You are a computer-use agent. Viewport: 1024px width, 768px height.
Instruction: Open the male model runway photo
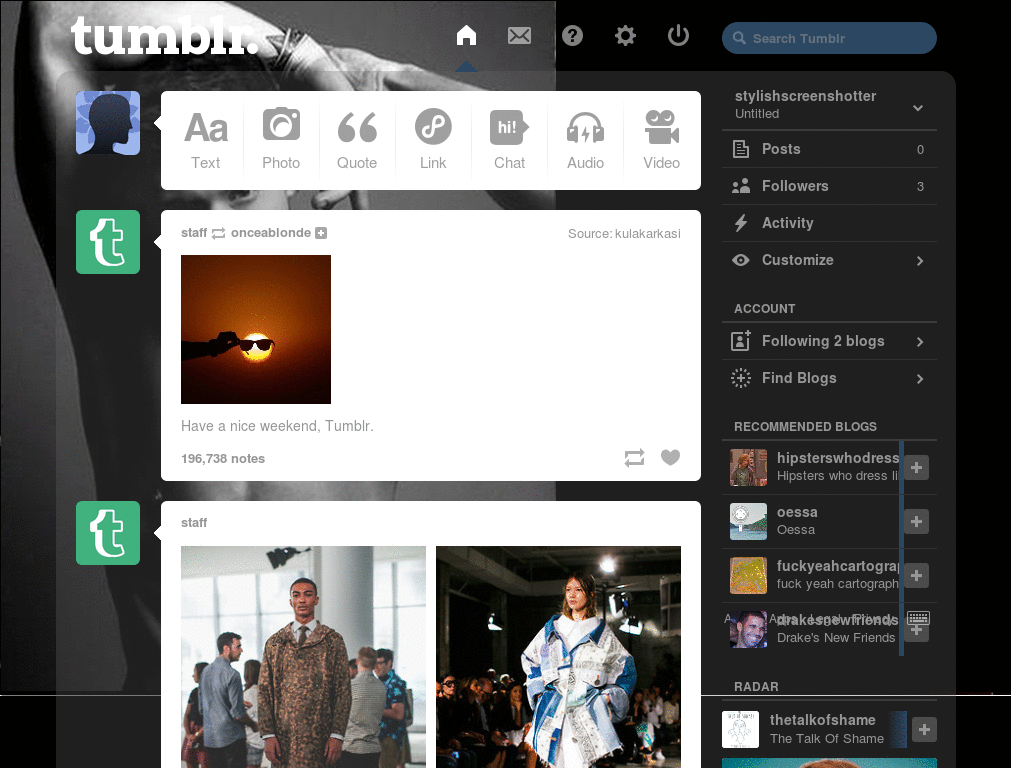(x=303, y=657)
